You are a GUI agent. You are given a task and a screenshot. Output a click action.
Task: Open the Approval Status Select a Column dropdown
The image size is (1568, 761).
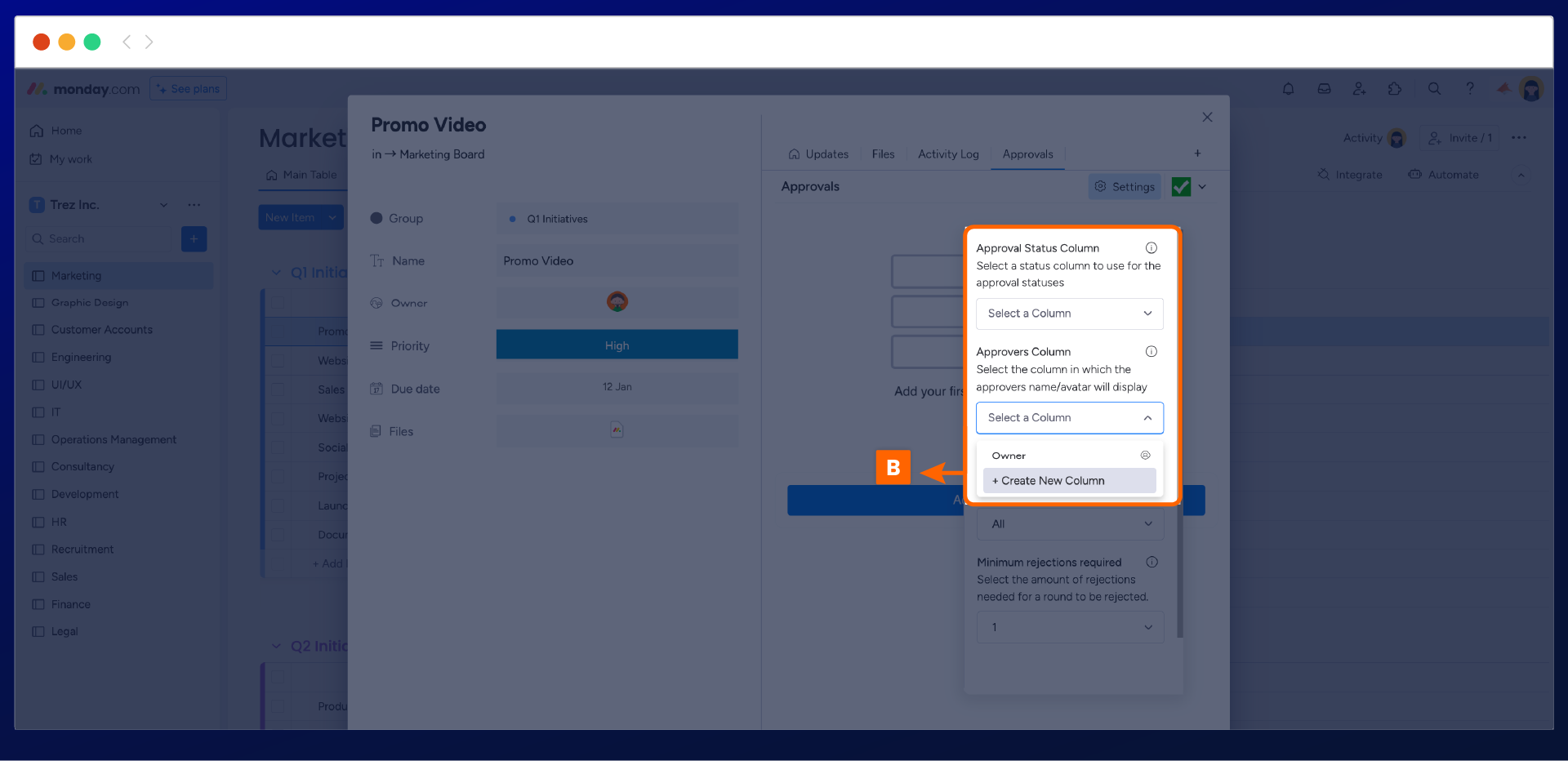(1069, 314)
